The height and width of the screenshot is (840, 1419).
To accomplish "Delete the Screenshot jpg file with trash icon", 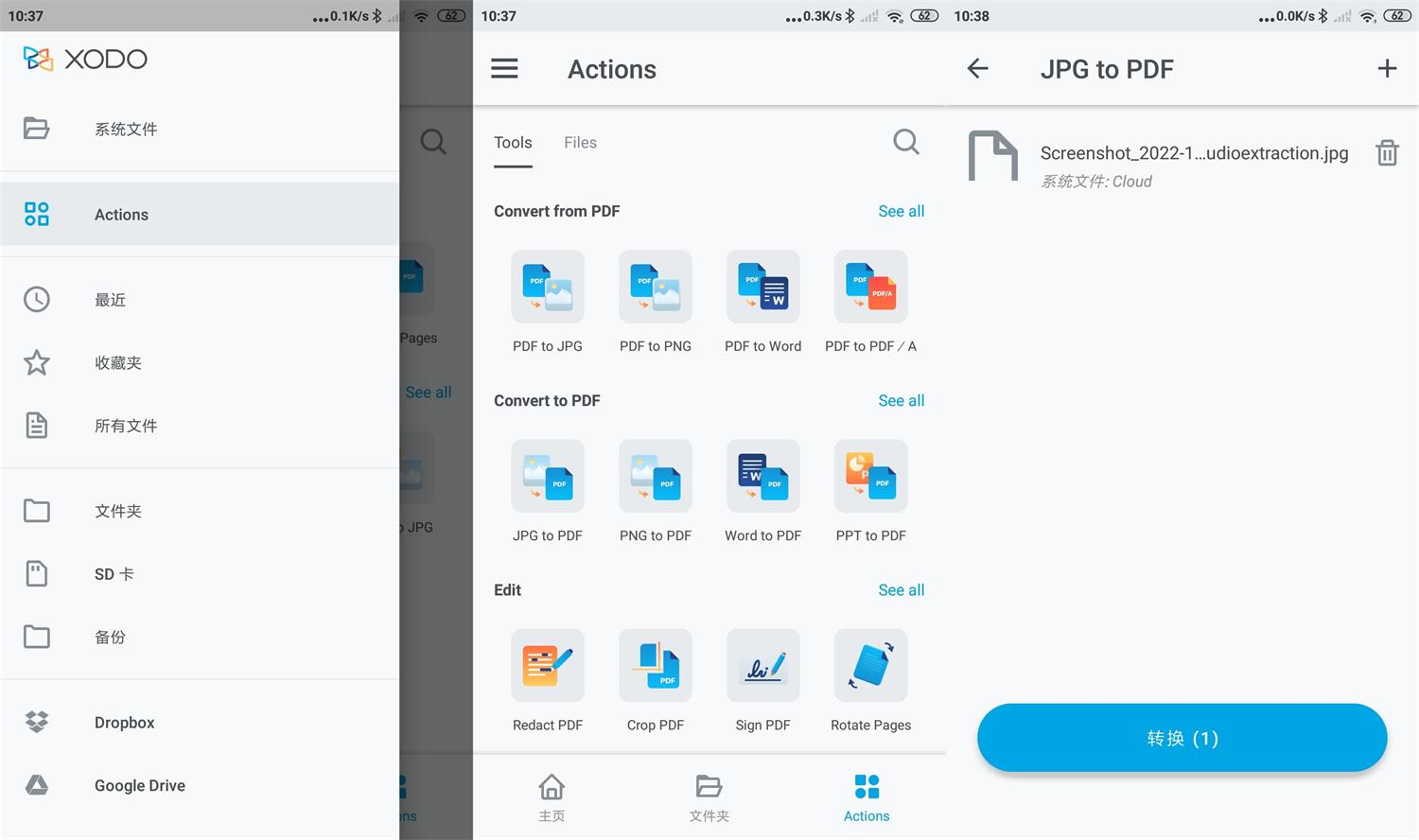I will (x=1387, y=153).
